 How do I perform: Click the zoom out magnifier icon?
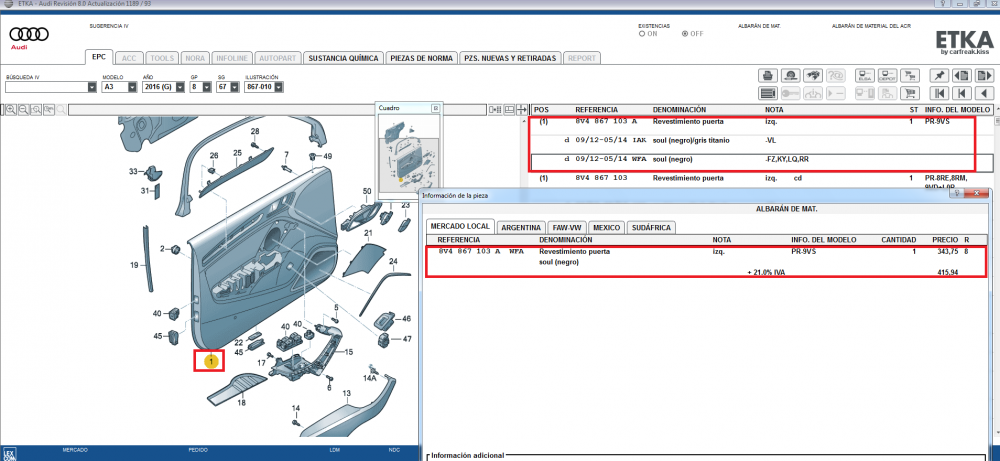click(24, 107)
